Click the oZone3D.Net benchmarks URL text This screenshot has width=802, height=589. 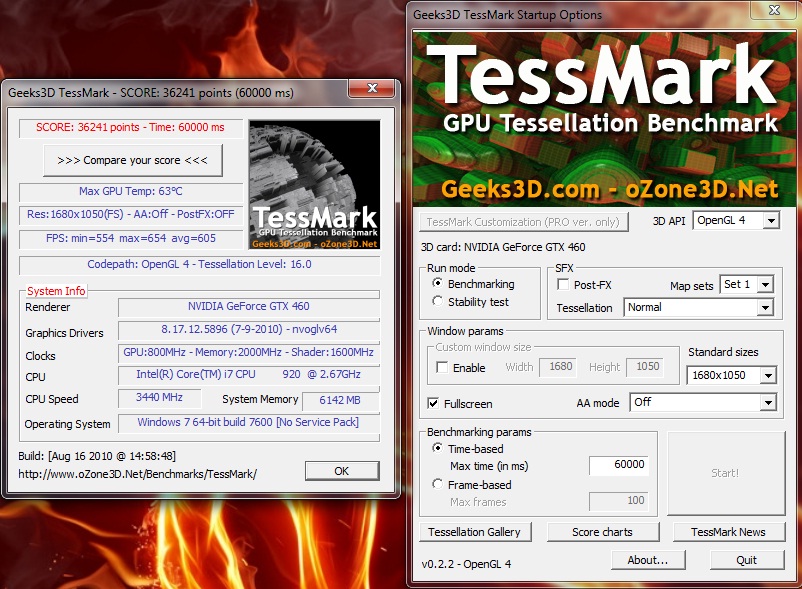point(138,474)
